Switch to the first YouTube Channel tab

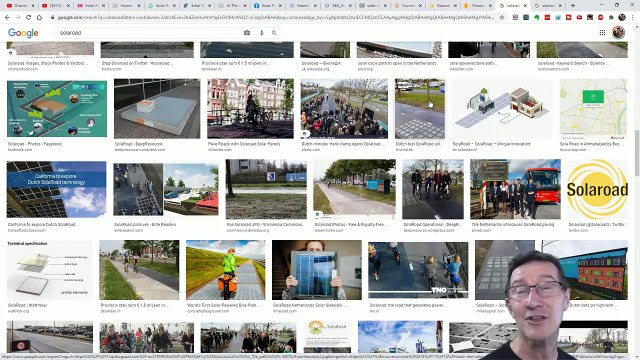point(19,6)
